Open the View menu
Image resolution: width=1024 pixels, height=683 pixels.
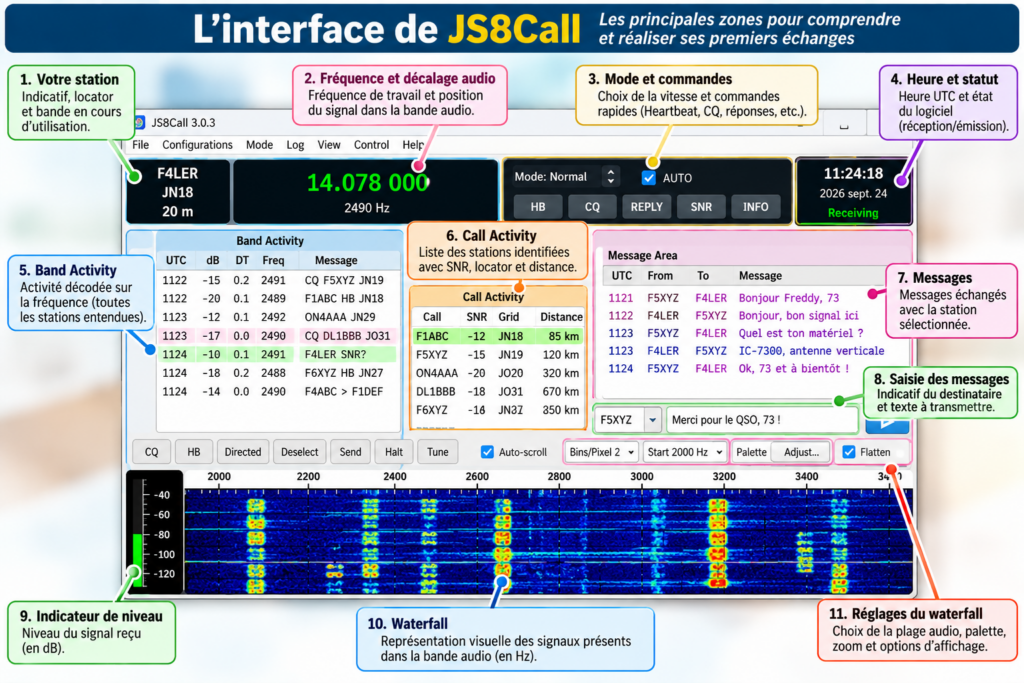tap(328, 145)
